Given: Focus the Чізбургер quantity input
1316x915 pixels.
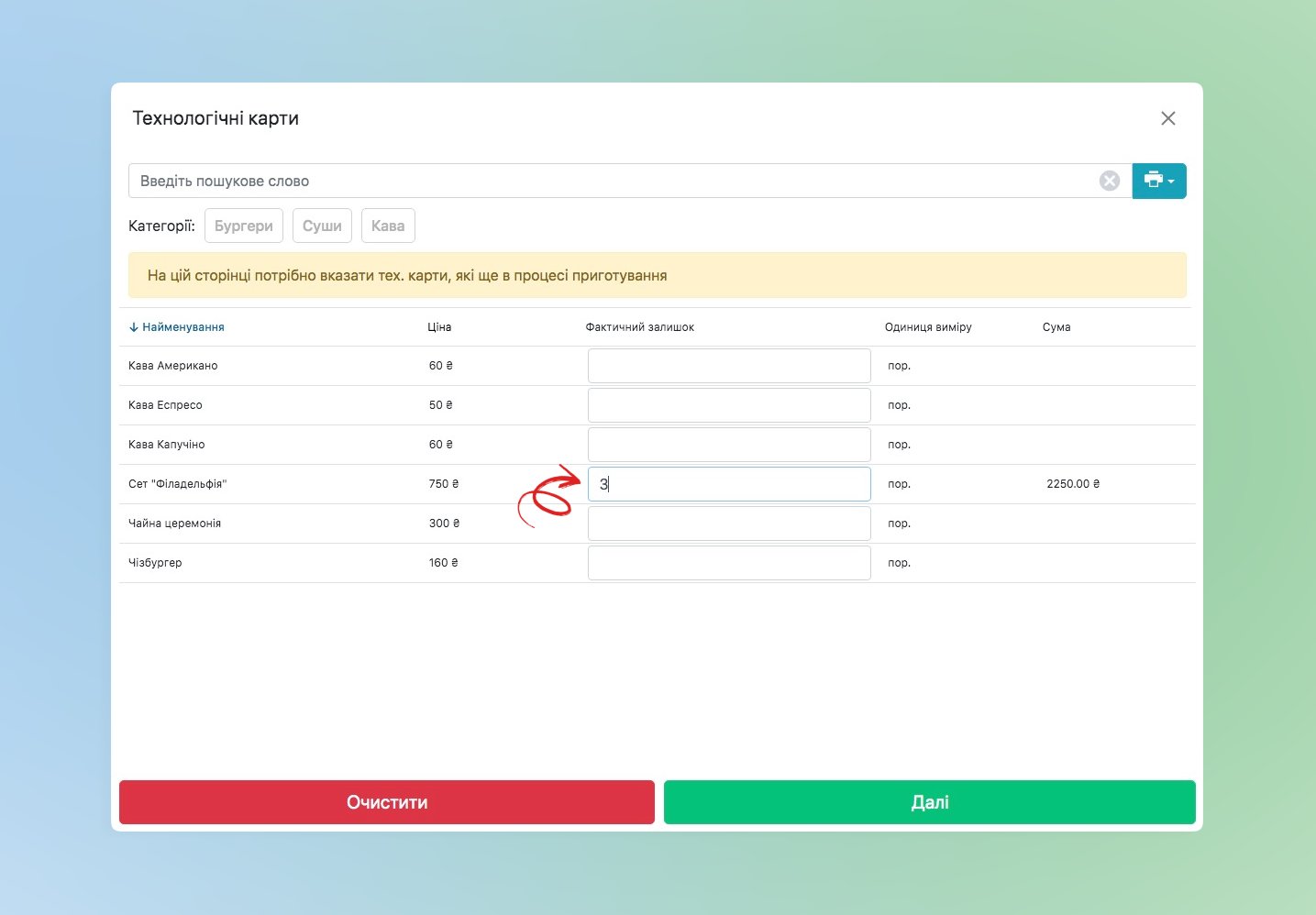Looking at the screenshot, I should click(728, 563).
